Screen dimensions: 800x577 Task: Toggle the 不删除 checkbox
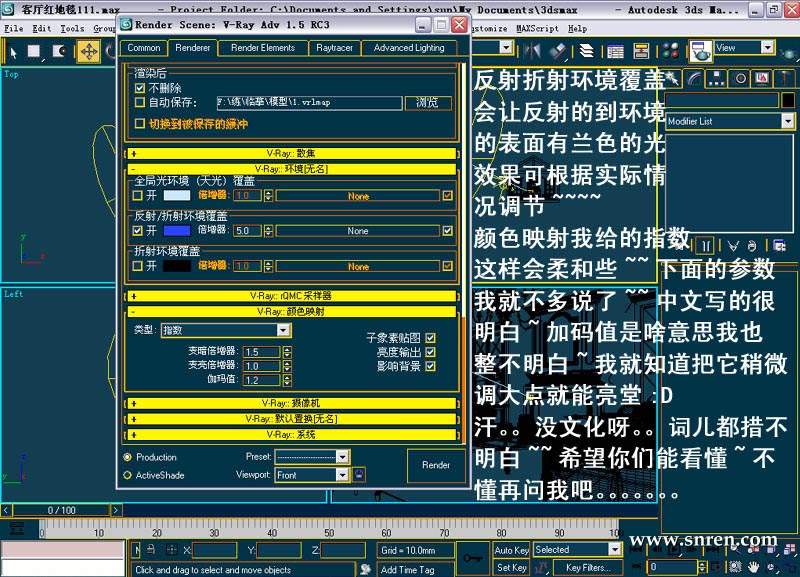tap(140, 88)
